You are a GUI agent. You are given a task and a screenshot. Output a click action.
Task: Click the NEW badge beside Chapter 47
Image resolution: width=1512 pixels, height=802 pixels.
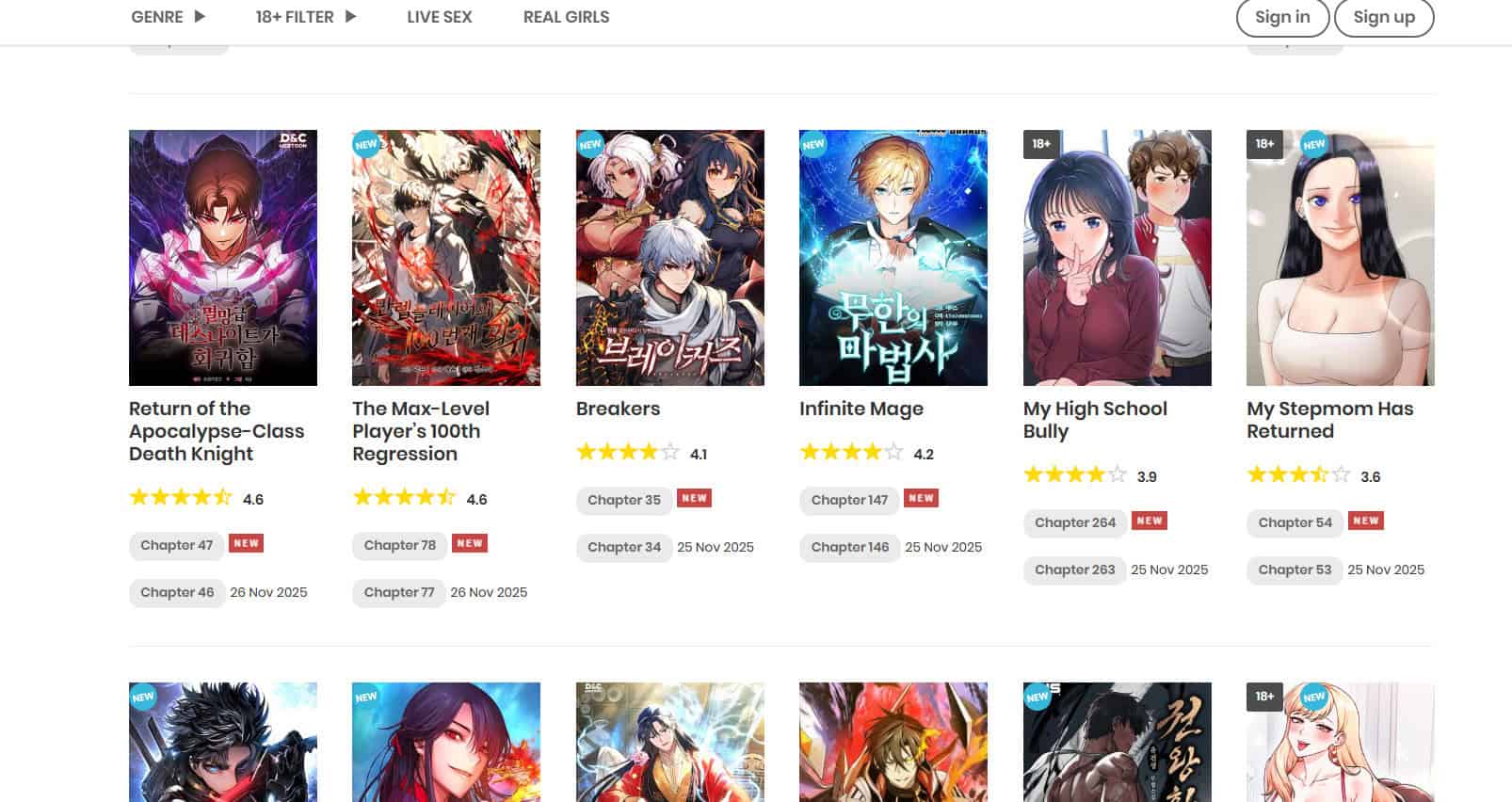tap(247, 543)
